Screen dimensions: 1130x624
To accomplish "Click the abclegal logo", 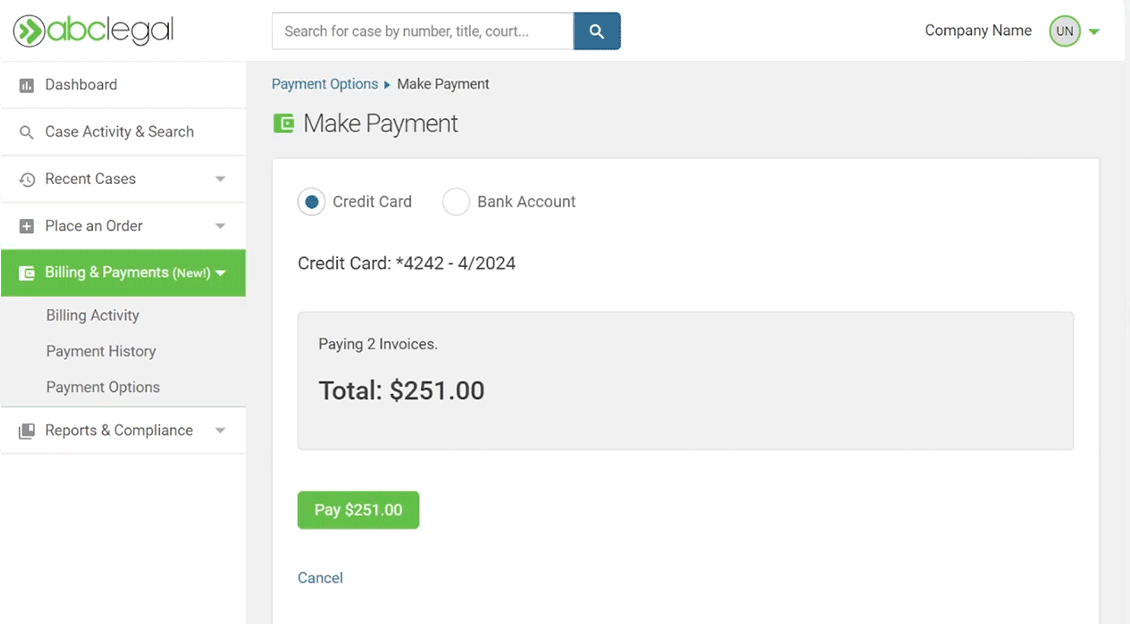I will point(93,31).
